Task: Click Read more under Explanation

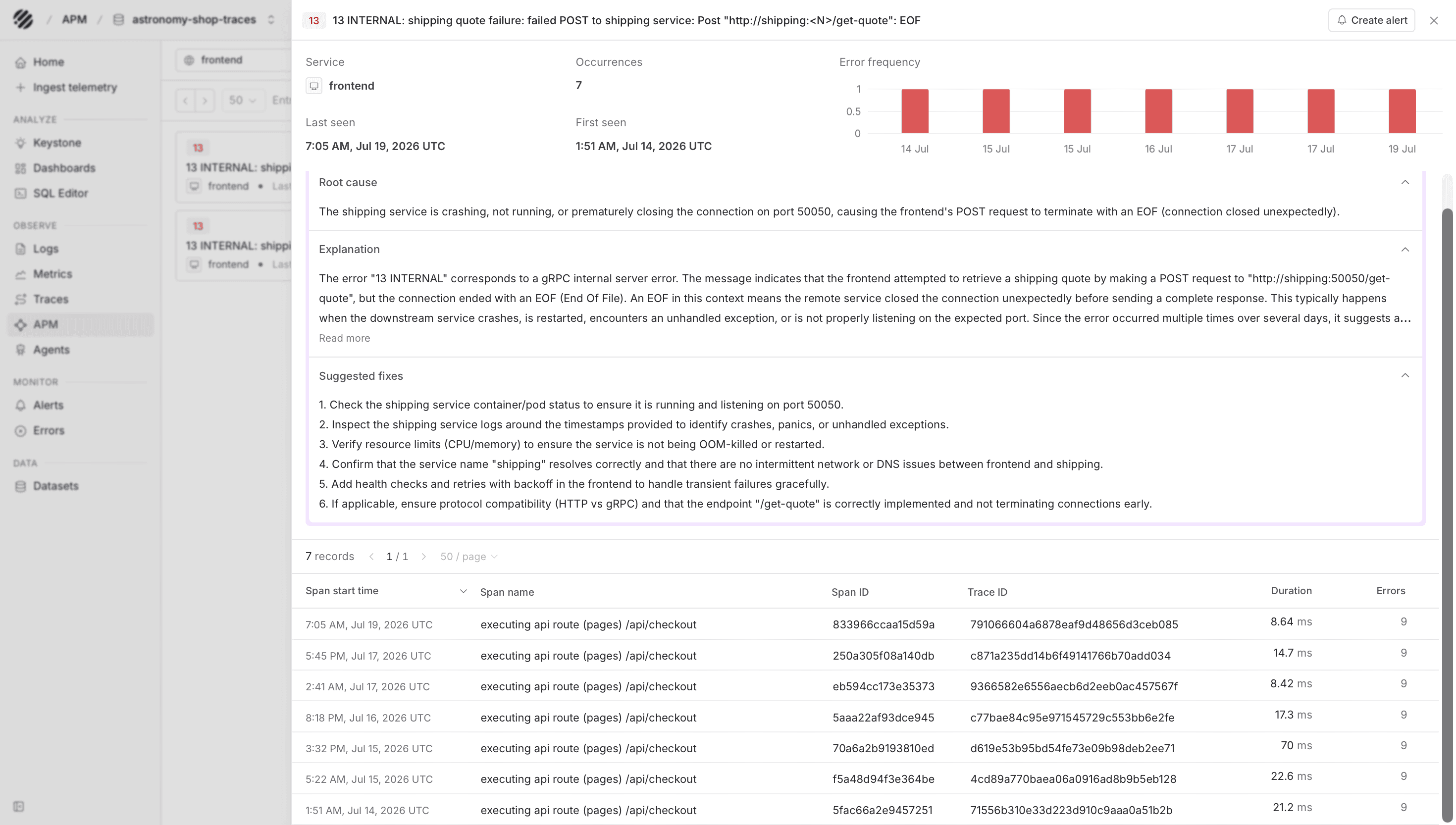Action: coord(345,338)
